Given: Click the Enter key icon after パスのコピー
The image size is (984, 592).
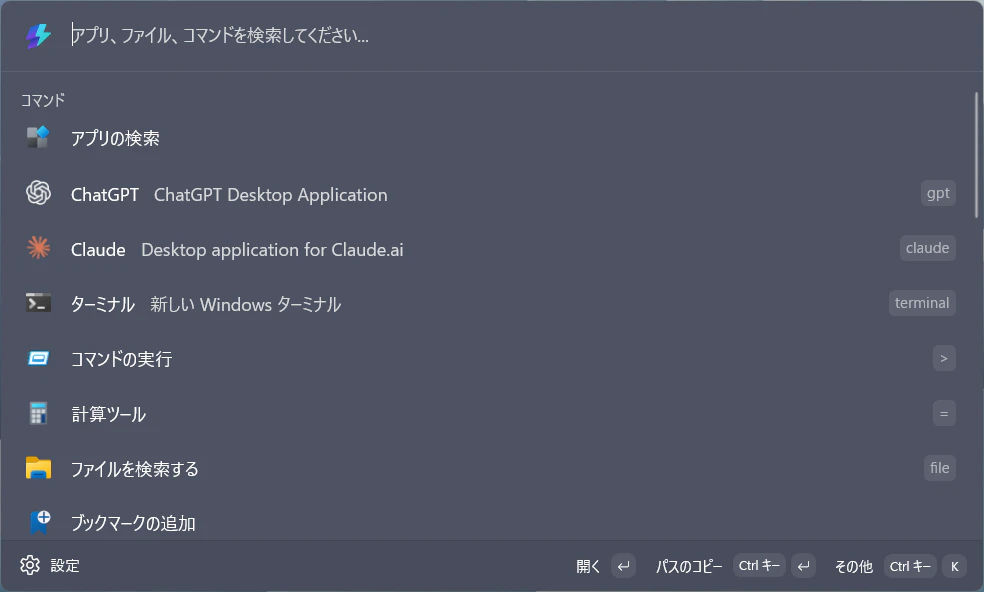Looking at the screenshot, I should (803, 566).
